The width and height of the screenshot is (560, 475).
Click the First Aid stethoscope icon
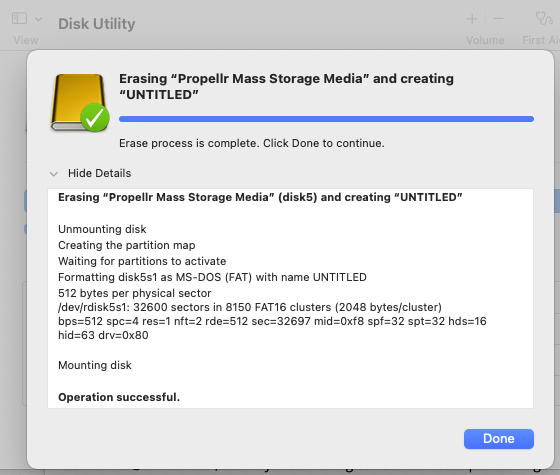544,18
